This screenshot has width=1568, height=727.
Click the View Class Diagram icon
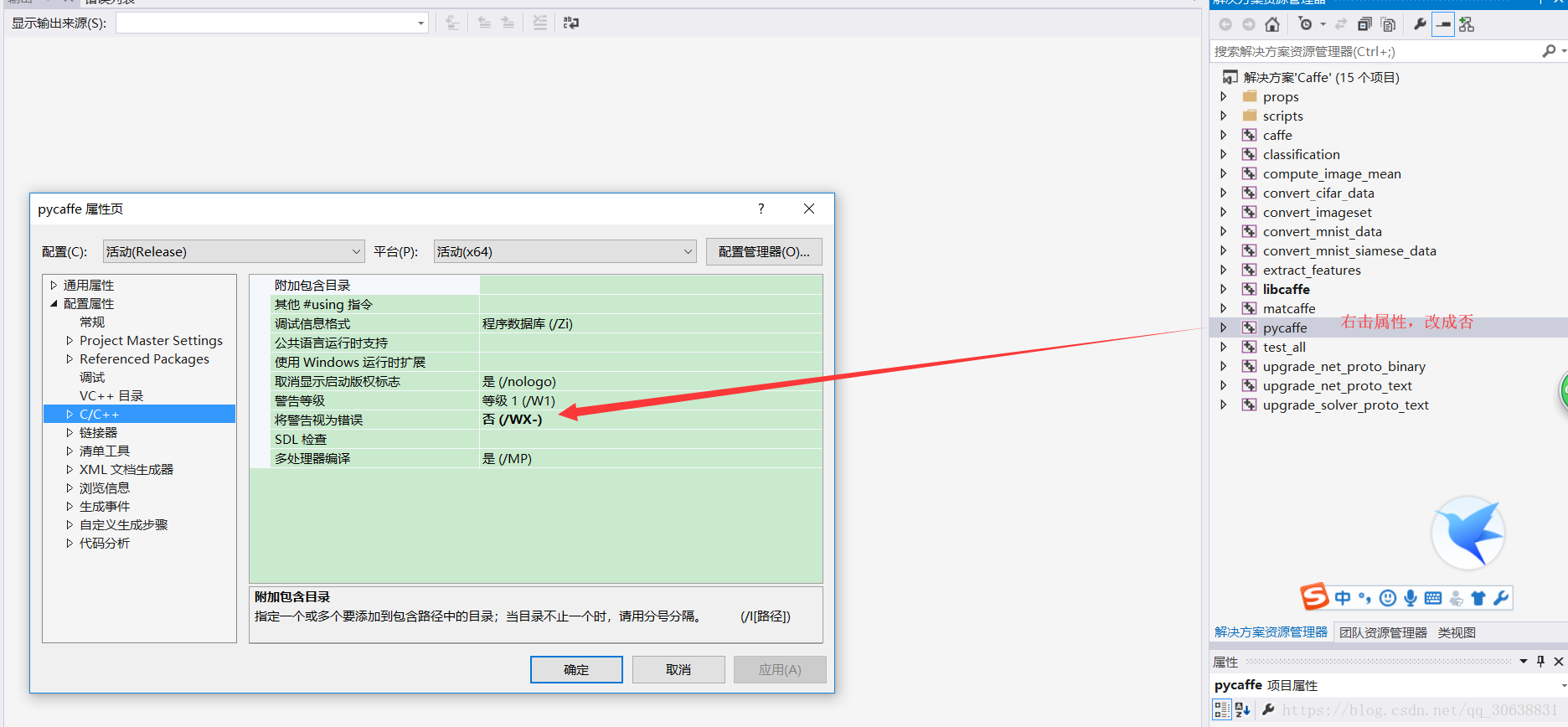pyautogui.click(x=1467, y=24)
